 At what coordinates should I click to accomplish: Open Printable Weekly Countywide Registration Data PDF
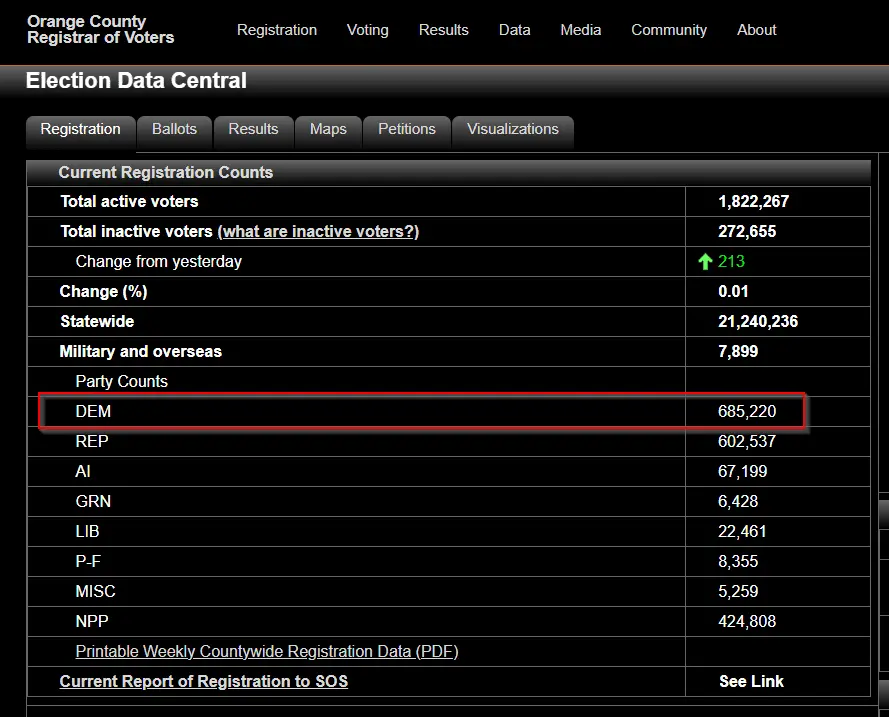click(266, 652)
